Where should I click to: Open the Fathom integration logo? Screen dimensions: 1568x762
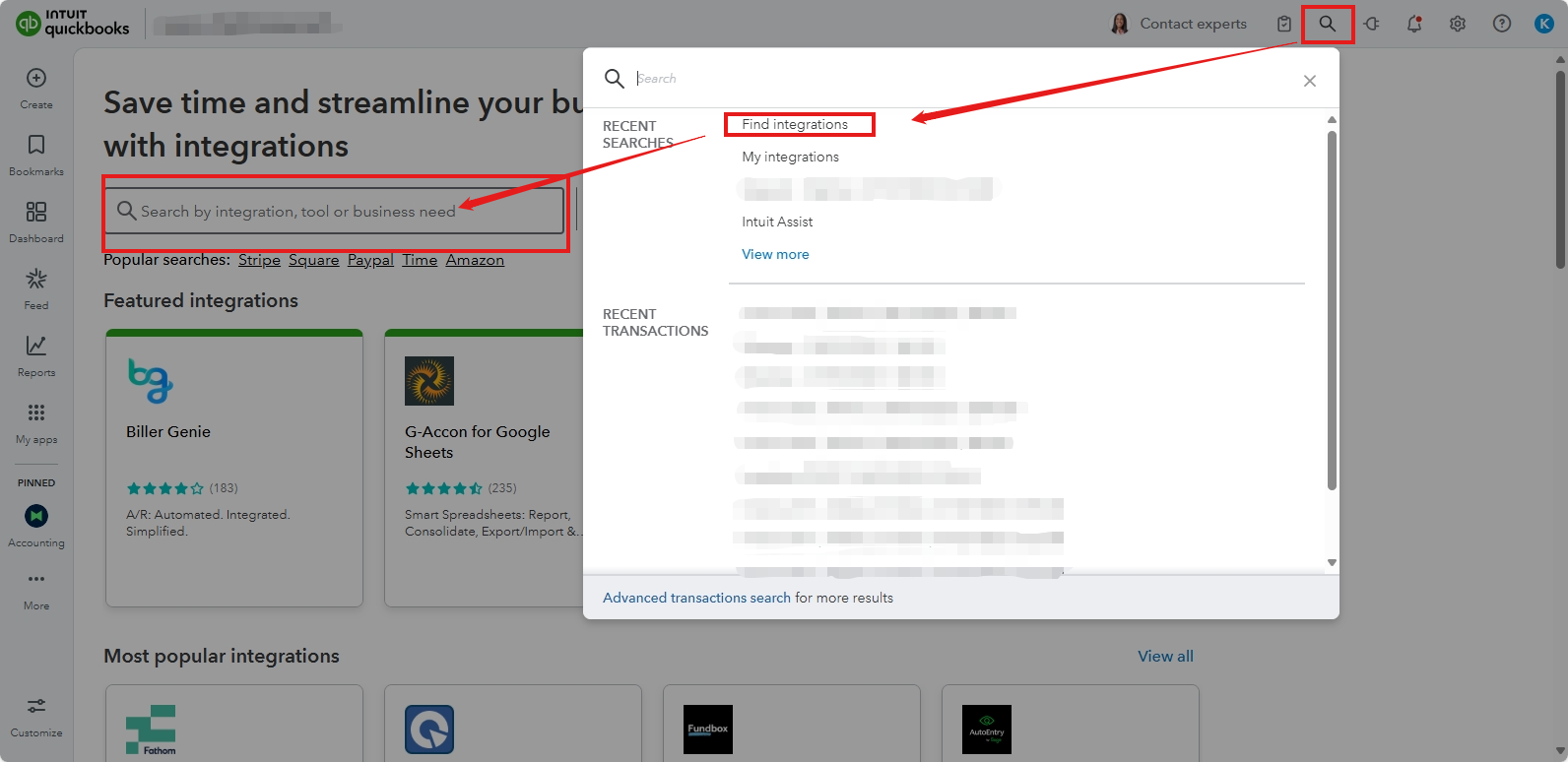coord(151,730)
